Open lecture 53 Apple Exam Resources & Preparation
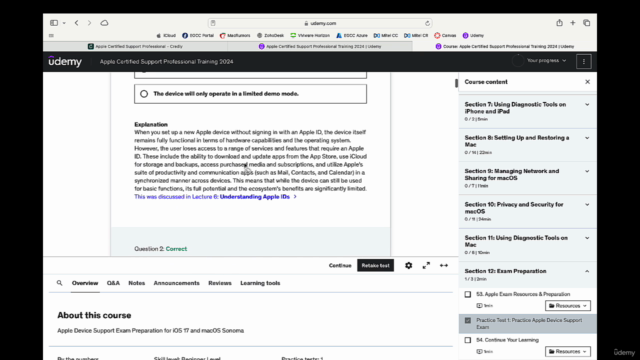Viewport: 640px width, 360px height. [523, 294]
